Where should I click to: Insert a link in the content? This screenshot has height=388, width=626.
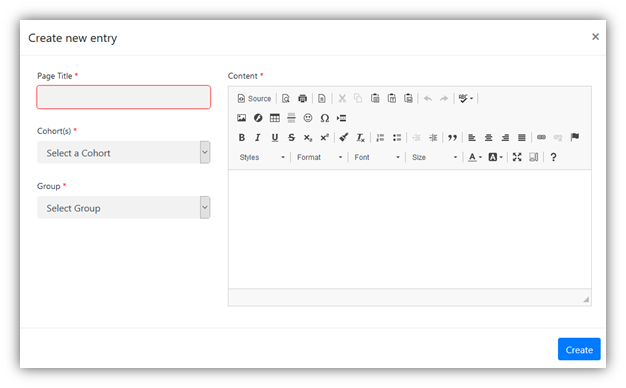(541, 138)
